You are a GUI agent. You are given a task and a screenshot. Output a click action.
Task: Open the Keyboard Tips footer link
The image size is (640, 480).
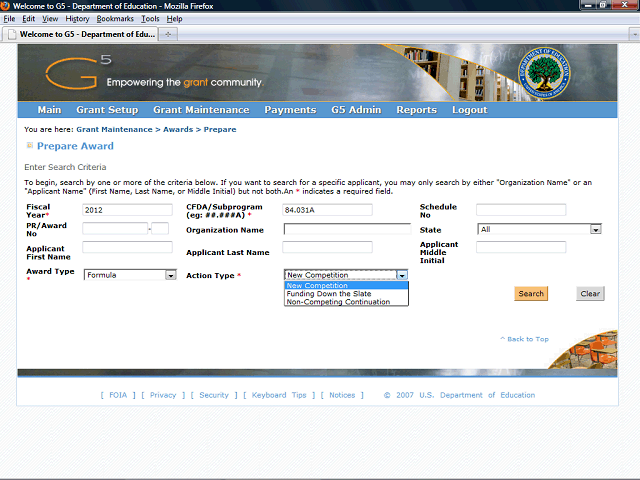pos(279,395)
